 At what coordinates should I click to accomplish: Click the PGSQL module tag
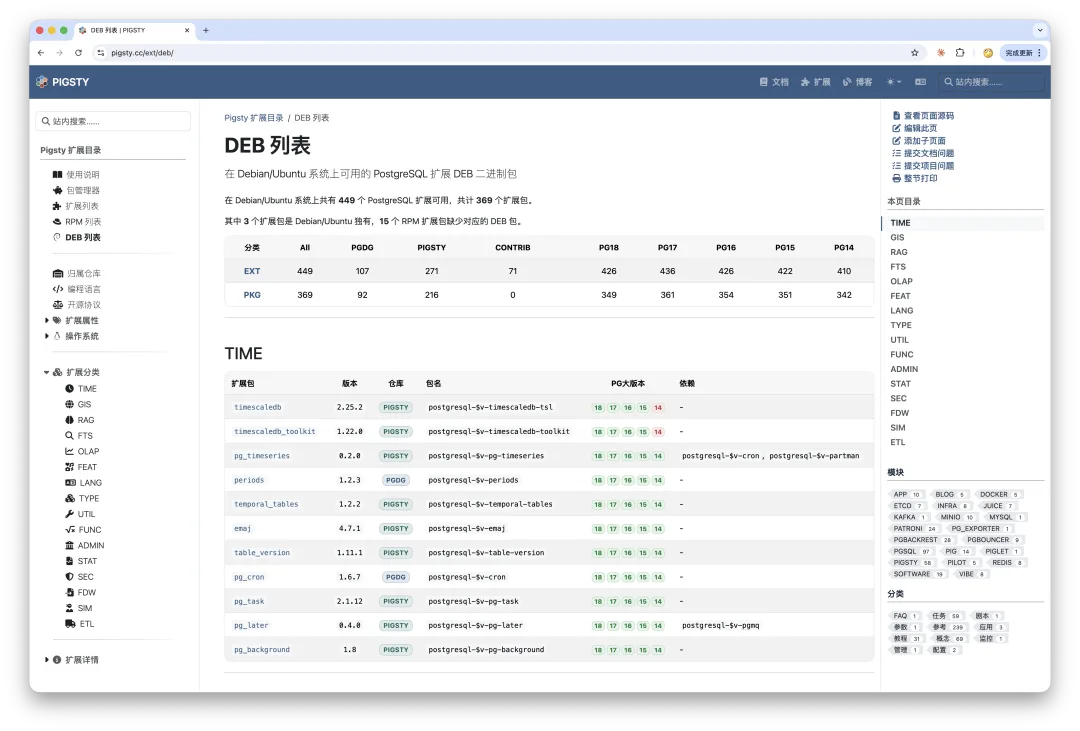(x=911, y=552)
